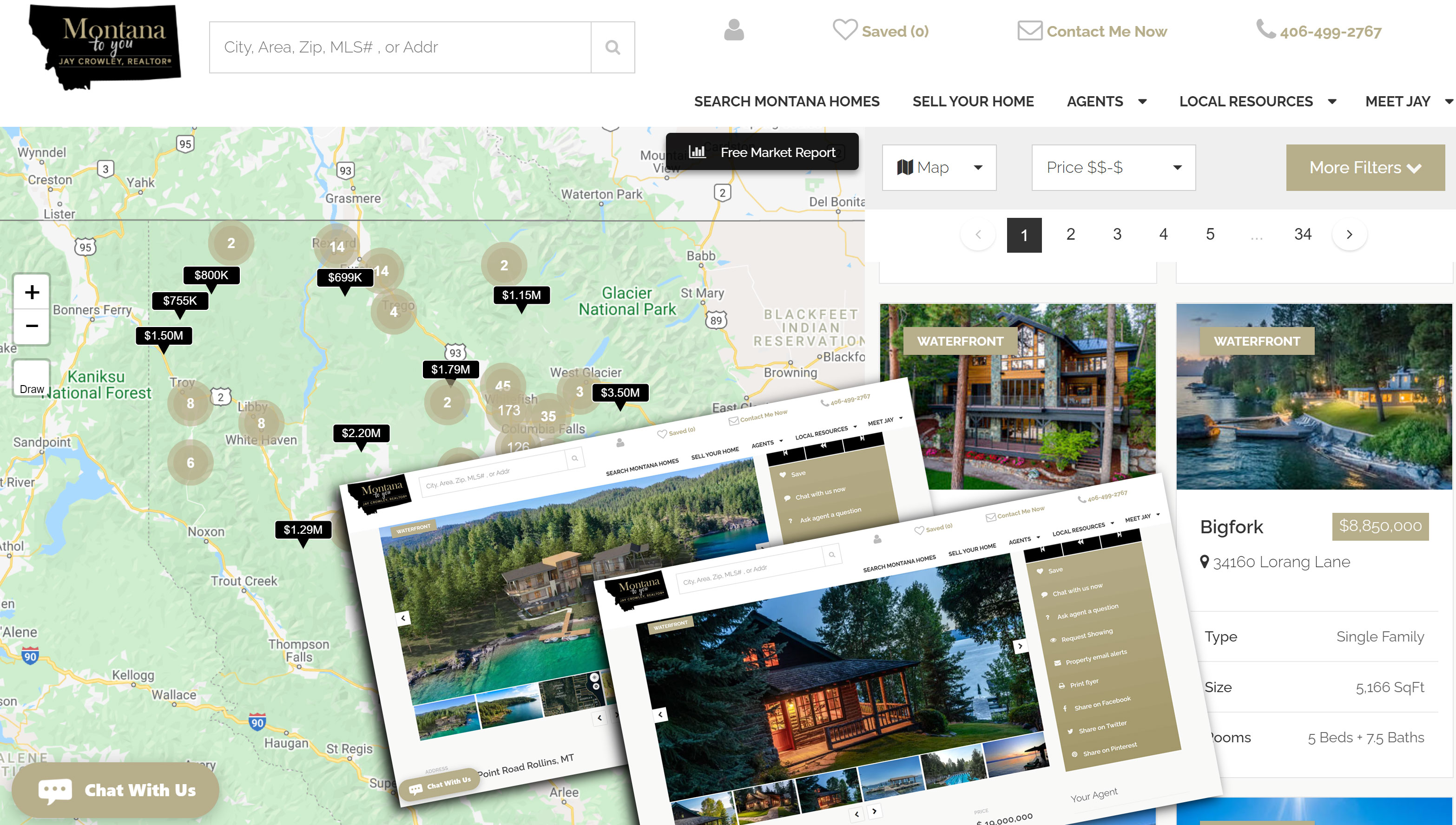Expand the AGENTS navigation dropdown

pos(1106,101)
